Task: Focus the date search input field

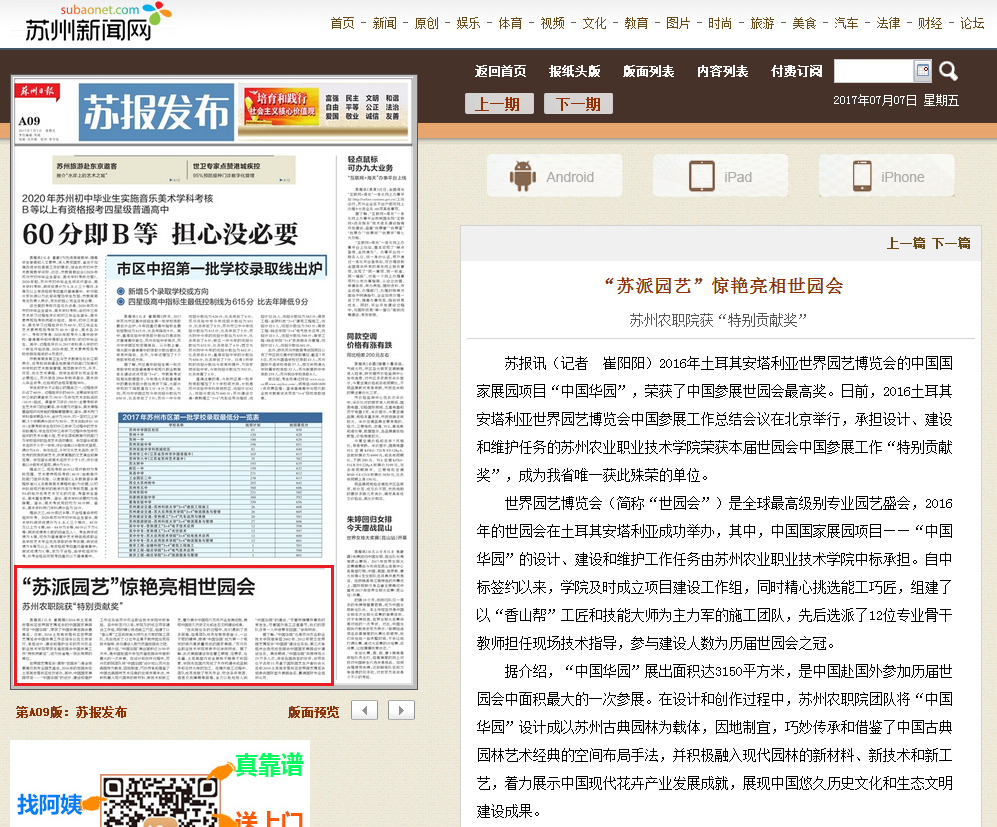Action: tap(874, 71)
